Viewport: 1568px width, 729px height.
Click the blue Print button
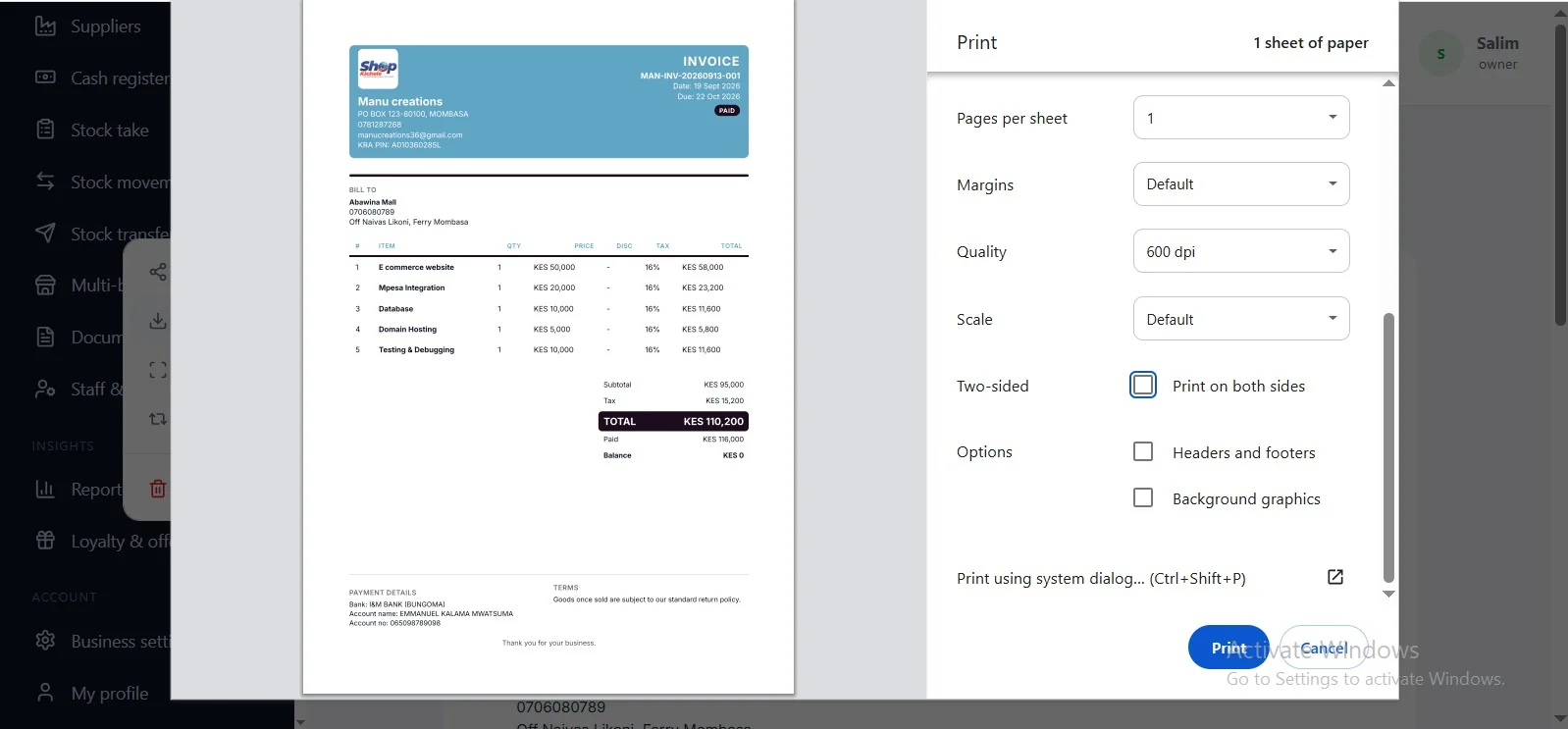pos(1228,648)
